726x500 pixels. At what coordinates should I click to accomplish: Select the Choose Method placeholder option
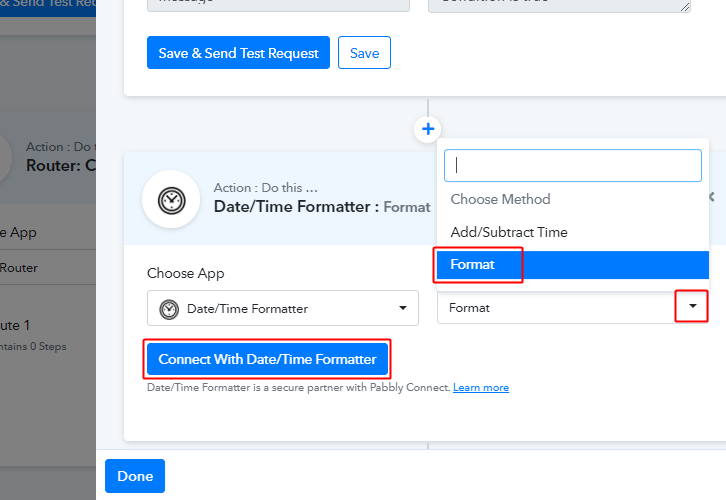point(573,199)
